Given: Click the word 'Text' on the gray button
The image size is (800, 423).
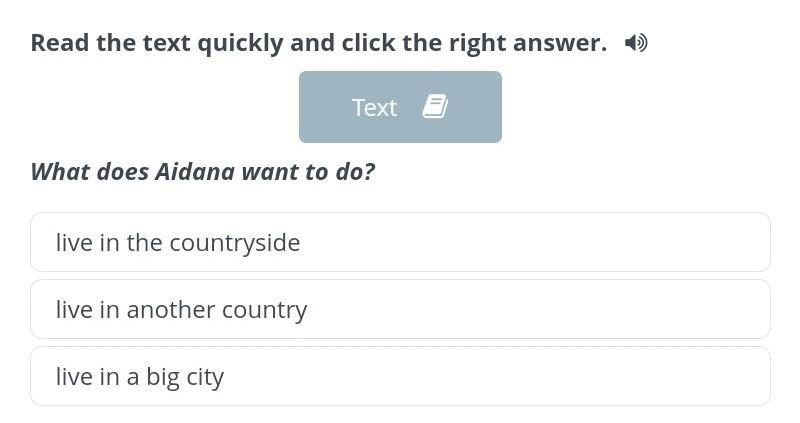Looking at the screenshot, I should point(374,108).
